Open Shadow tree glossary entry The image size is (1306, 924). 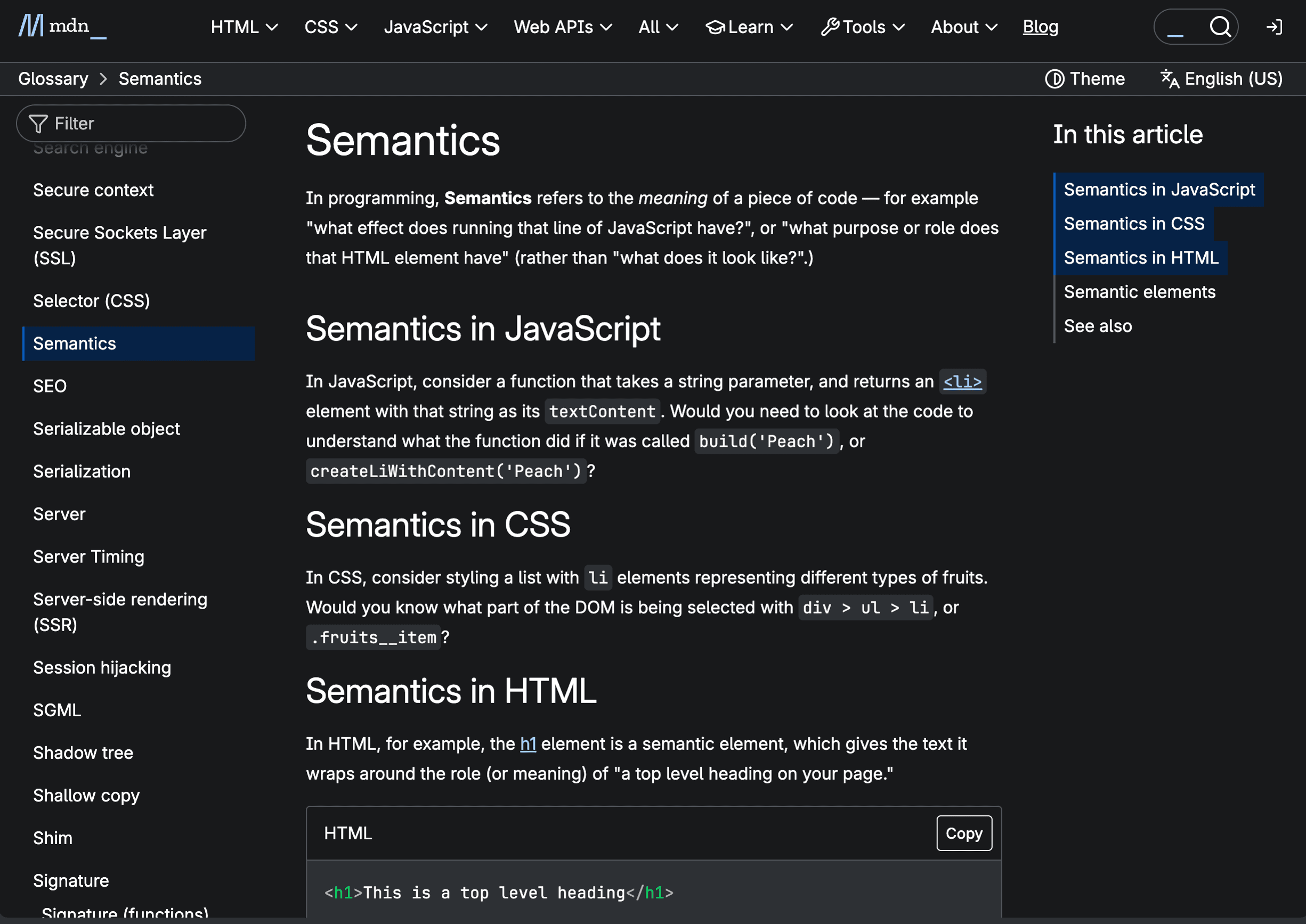[x=83, y=753]
